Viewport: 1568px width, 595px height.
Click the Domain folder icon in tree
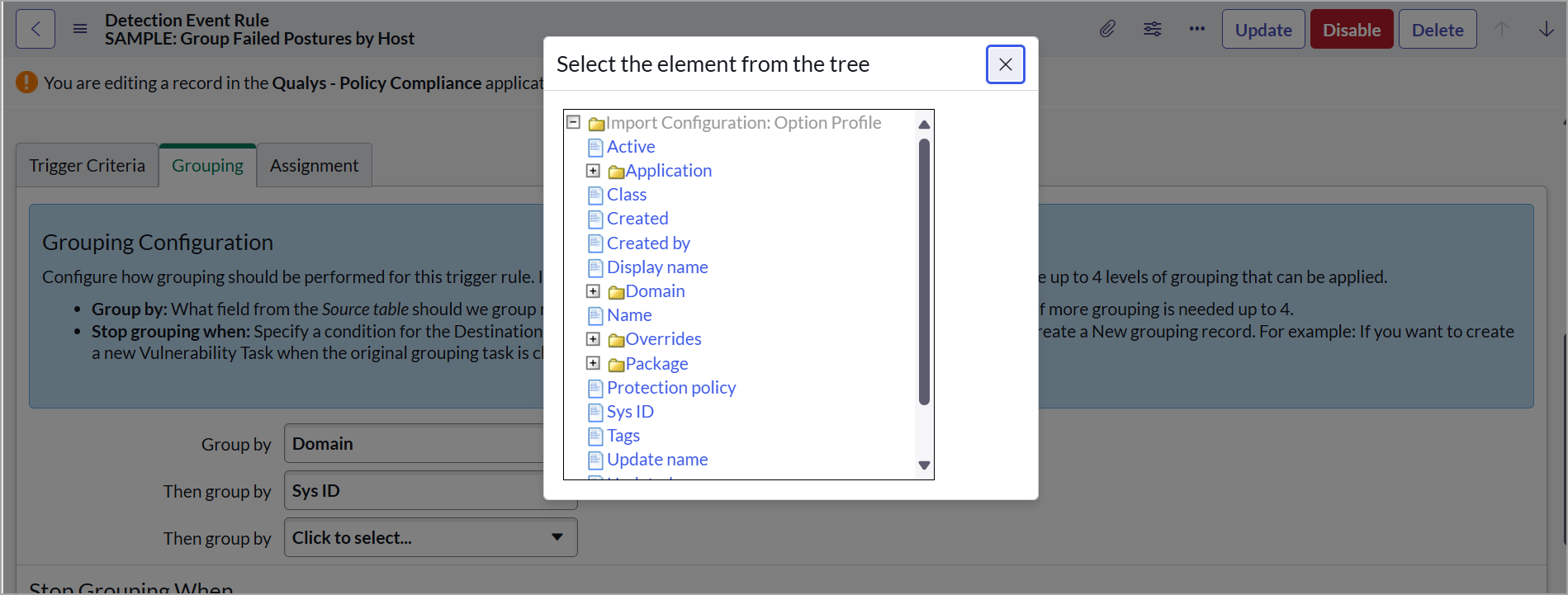tap(616, 292)
